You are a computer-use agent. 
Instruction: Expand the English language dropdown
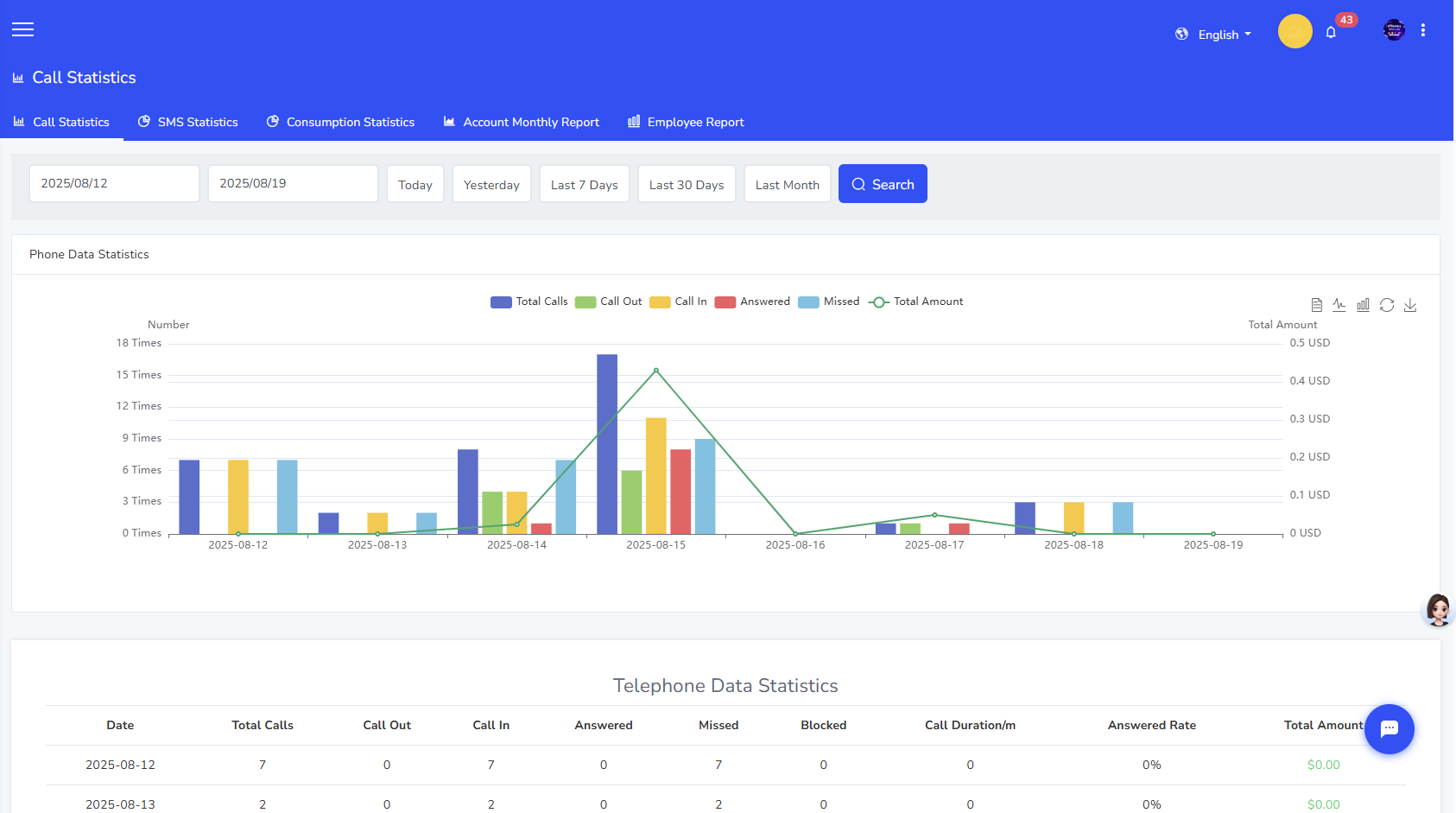coord(1213,35)
